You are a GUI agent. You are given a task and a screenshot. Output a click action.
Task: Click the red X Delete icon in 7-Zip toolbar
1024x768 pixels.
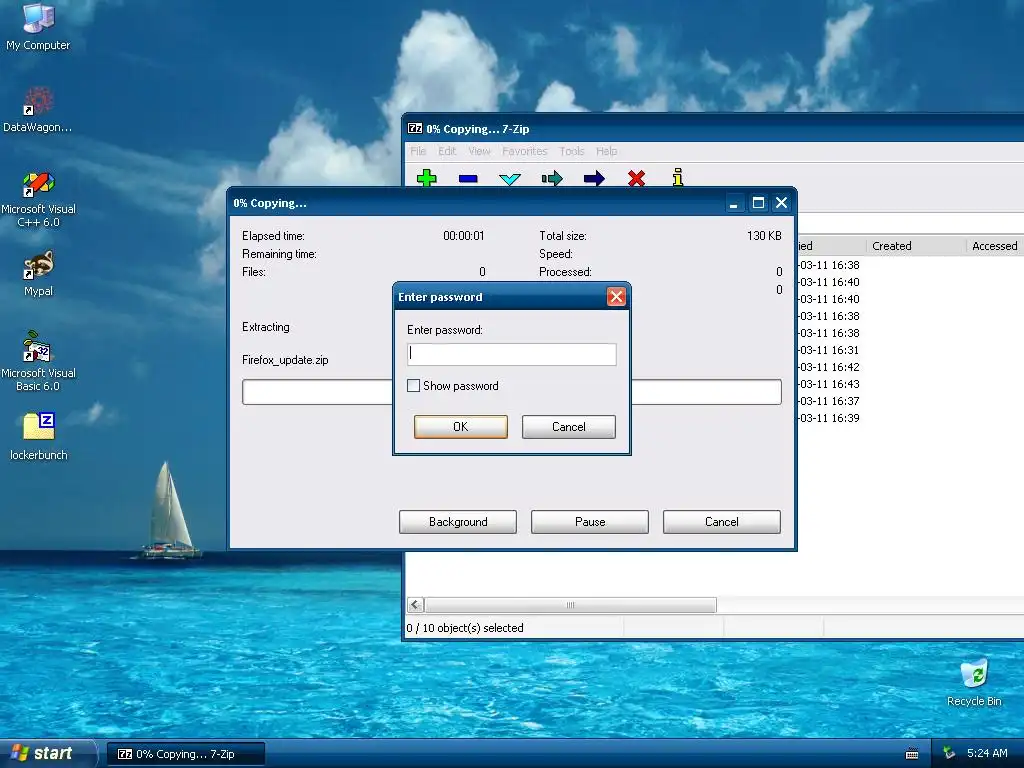(x=636, y=178)
